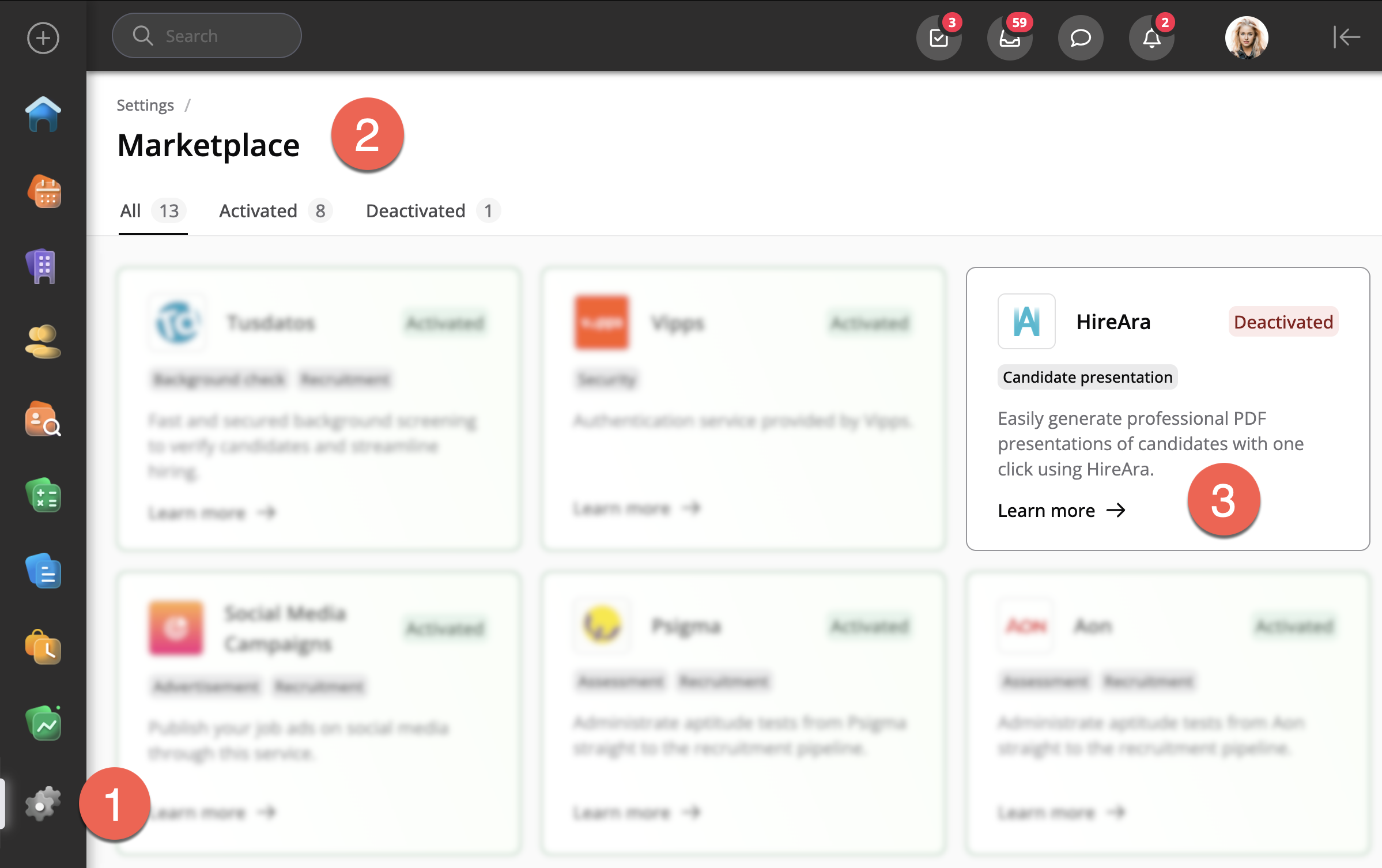Open the settings gear icon
1382x868 pixels.
pos(43,803)
